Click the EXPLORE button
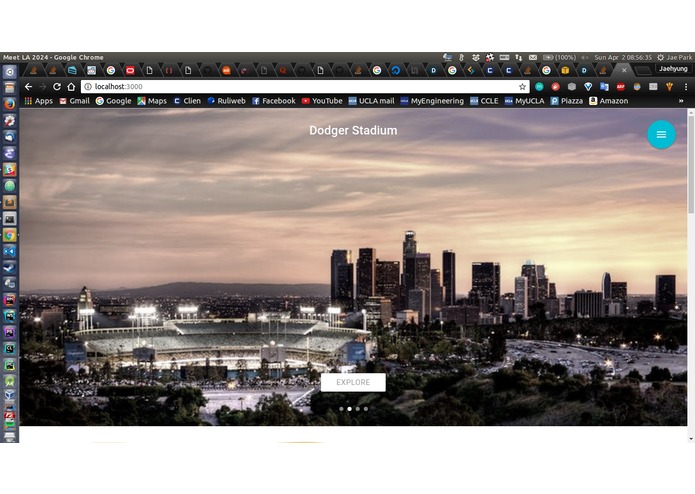Screen dimensions: 695x494 tap(353, 382)
